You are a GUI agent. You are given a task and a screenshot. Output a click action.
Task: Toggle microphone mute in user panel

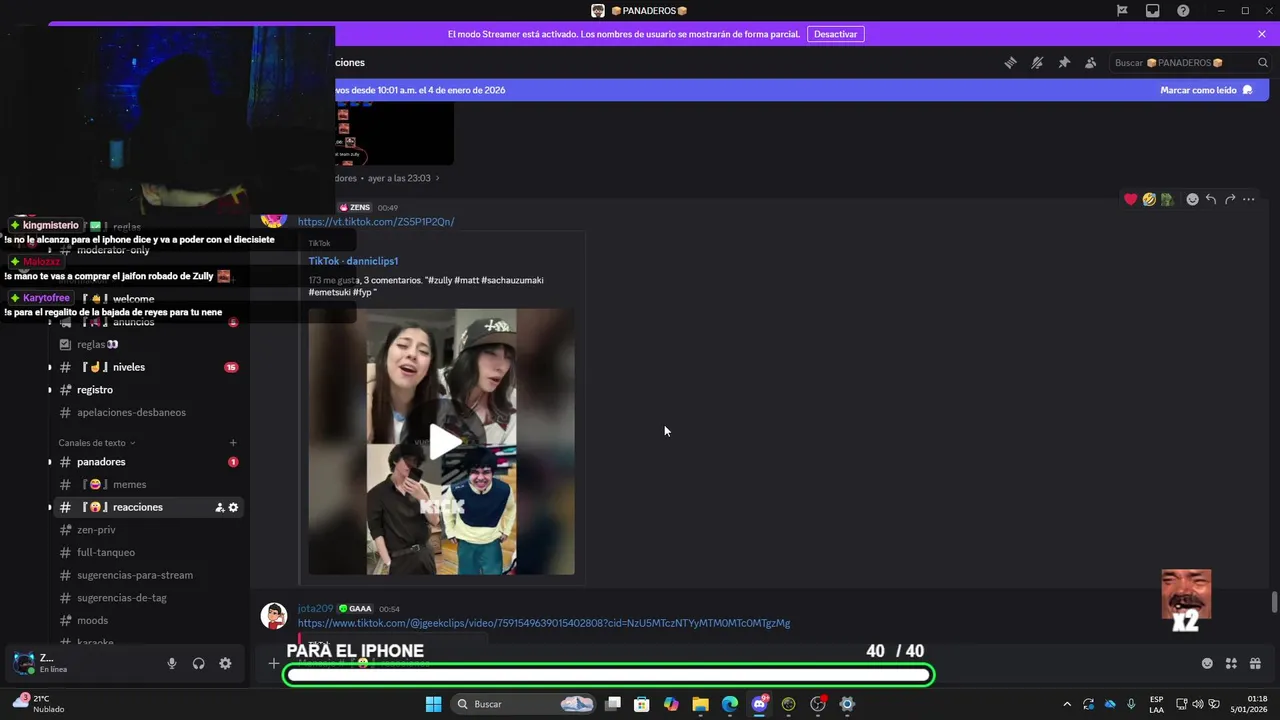(x=172, y=663)
